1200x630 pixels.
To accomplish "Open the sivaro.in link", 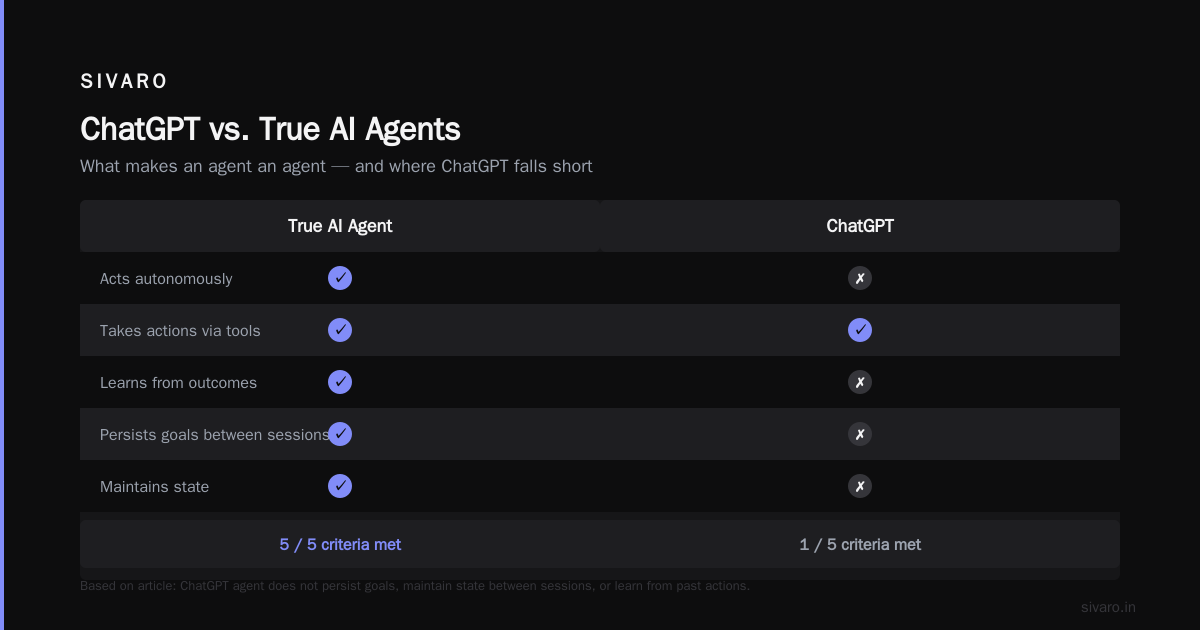I will 1108,607.
